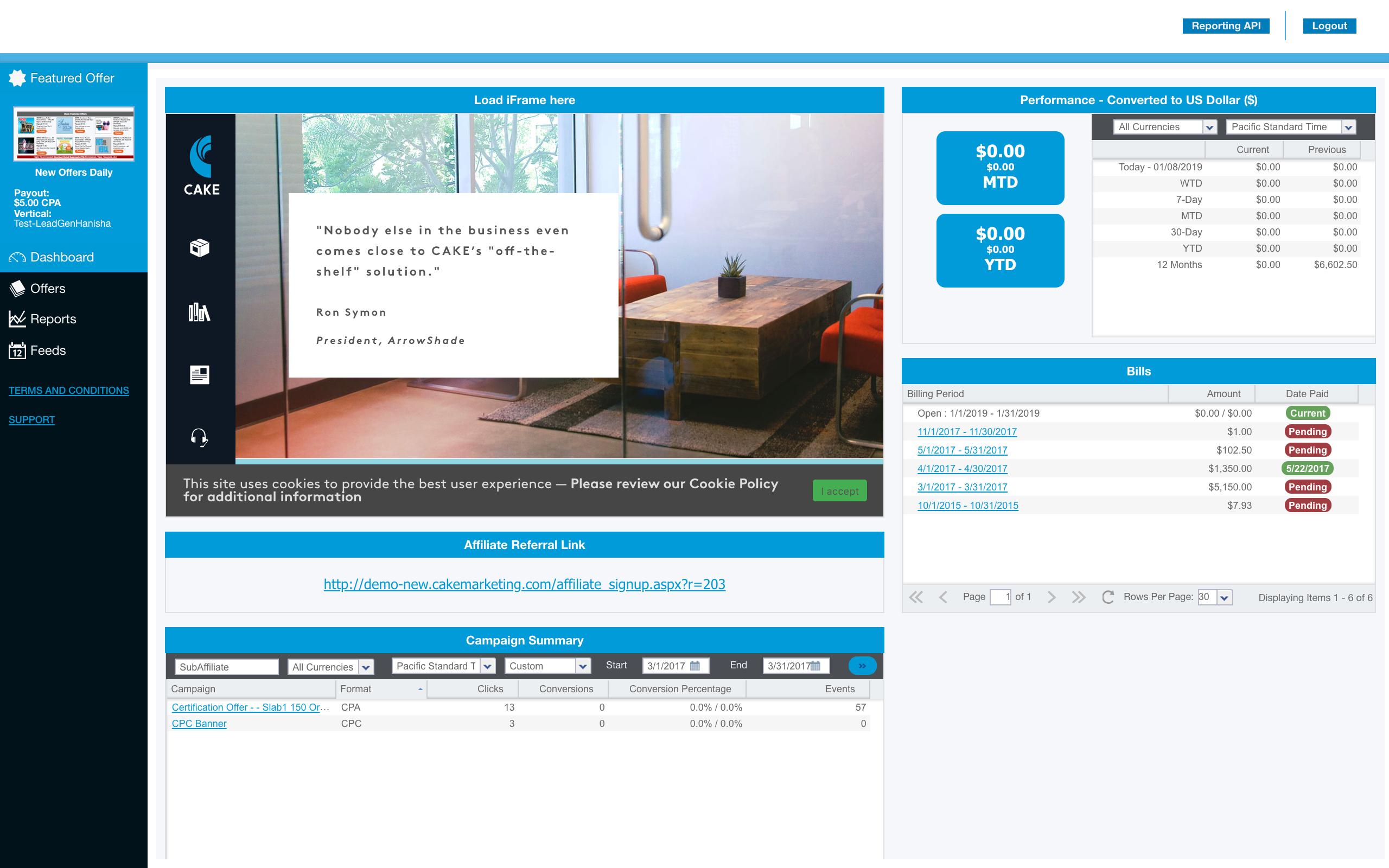Go to the next Bills page

click(x=1051, y=597)
